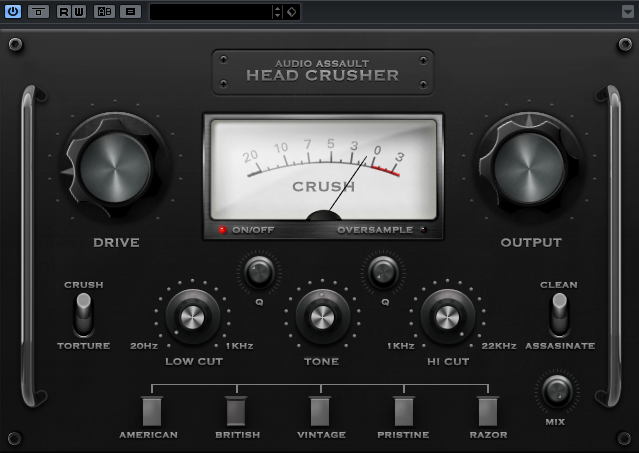Open preset browser diamond icon
This screenshot has width=639, height=453.
291,12
